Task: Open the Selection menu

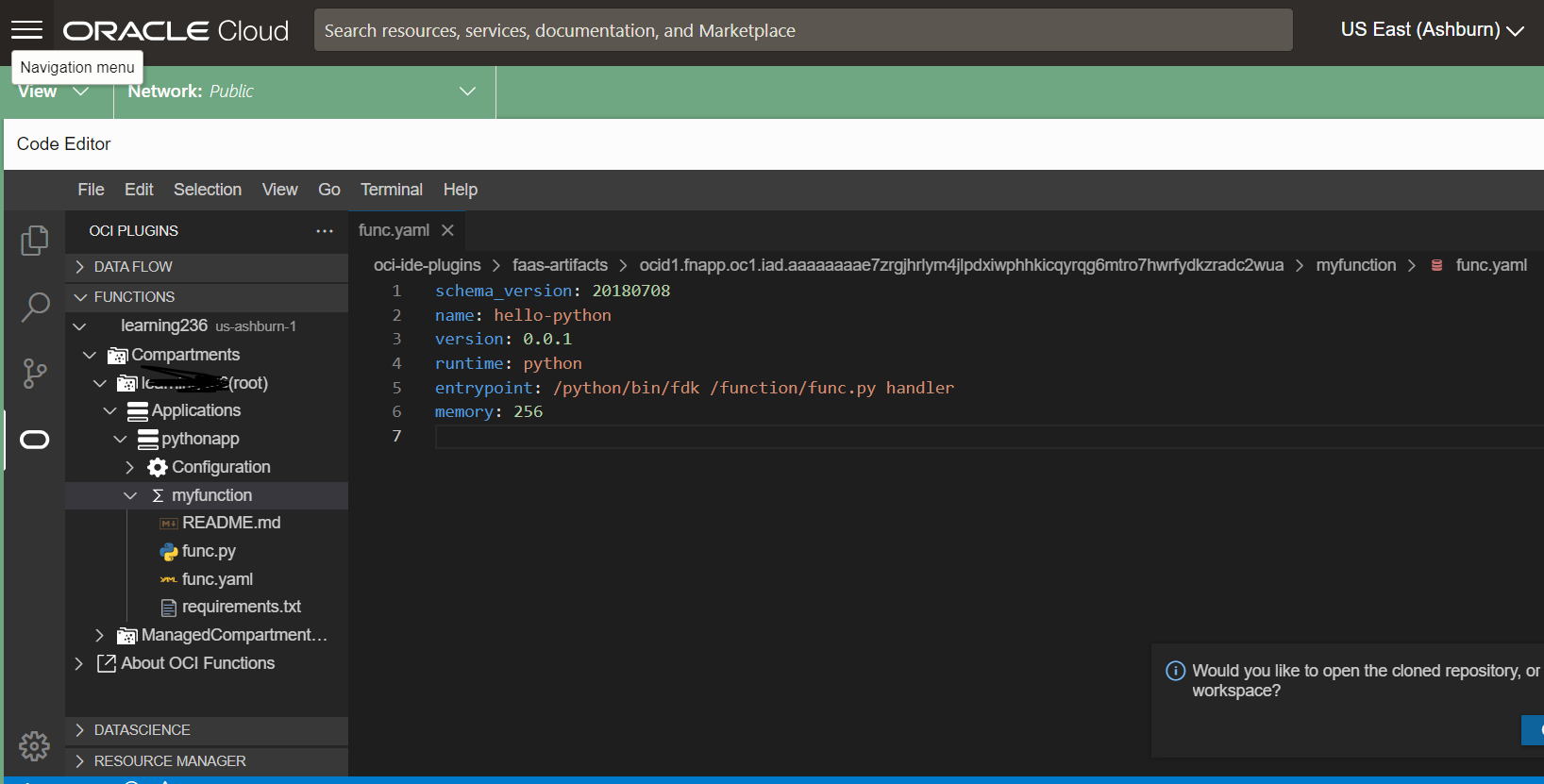Action: pos(208,190)
